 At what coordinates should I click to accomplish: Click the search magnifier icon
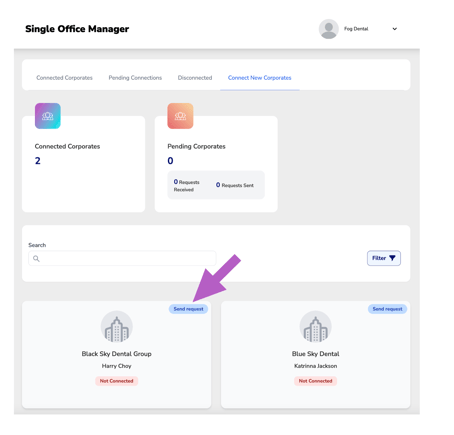pyautogui.click(x=36, y=258)
